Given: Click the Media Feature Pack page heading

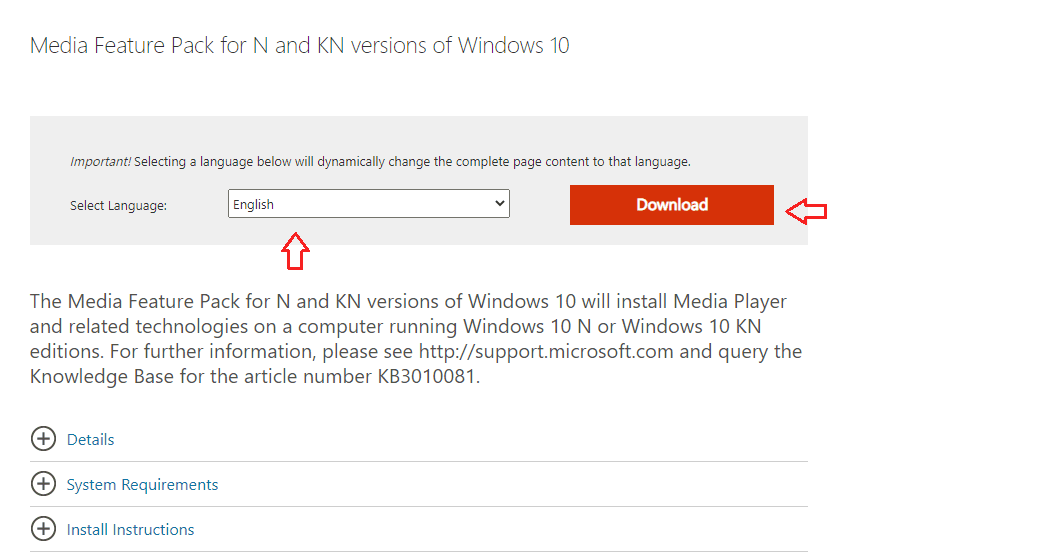Looking at the screenshot, I should tap(299, 46).
